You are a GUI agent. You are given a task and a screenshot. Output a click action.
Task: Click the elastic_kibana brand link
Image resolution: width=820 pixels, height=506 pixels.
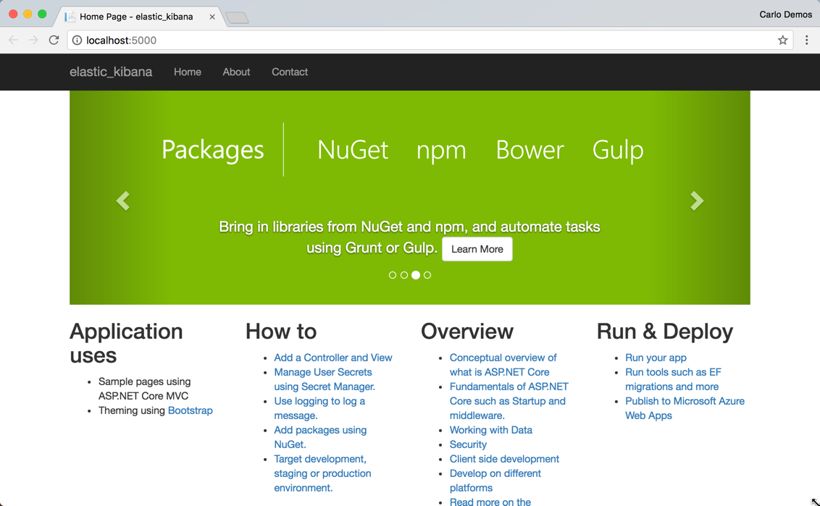(x=111, y=72)
